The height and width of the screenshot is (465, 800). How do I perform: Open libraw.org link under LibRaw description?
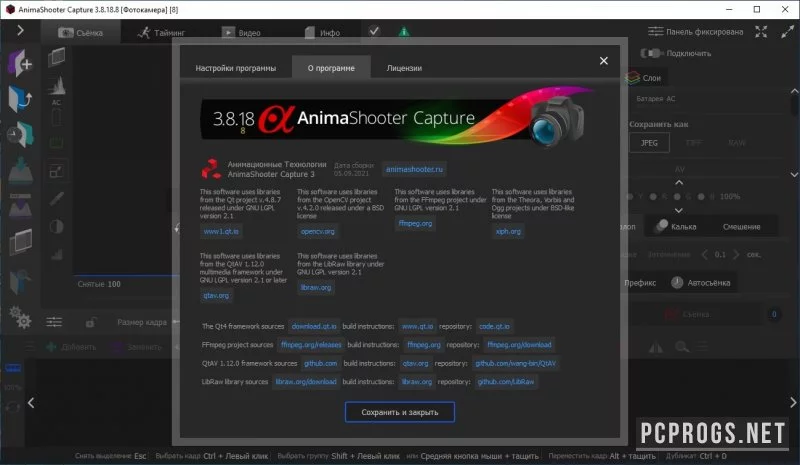[316, 288]
